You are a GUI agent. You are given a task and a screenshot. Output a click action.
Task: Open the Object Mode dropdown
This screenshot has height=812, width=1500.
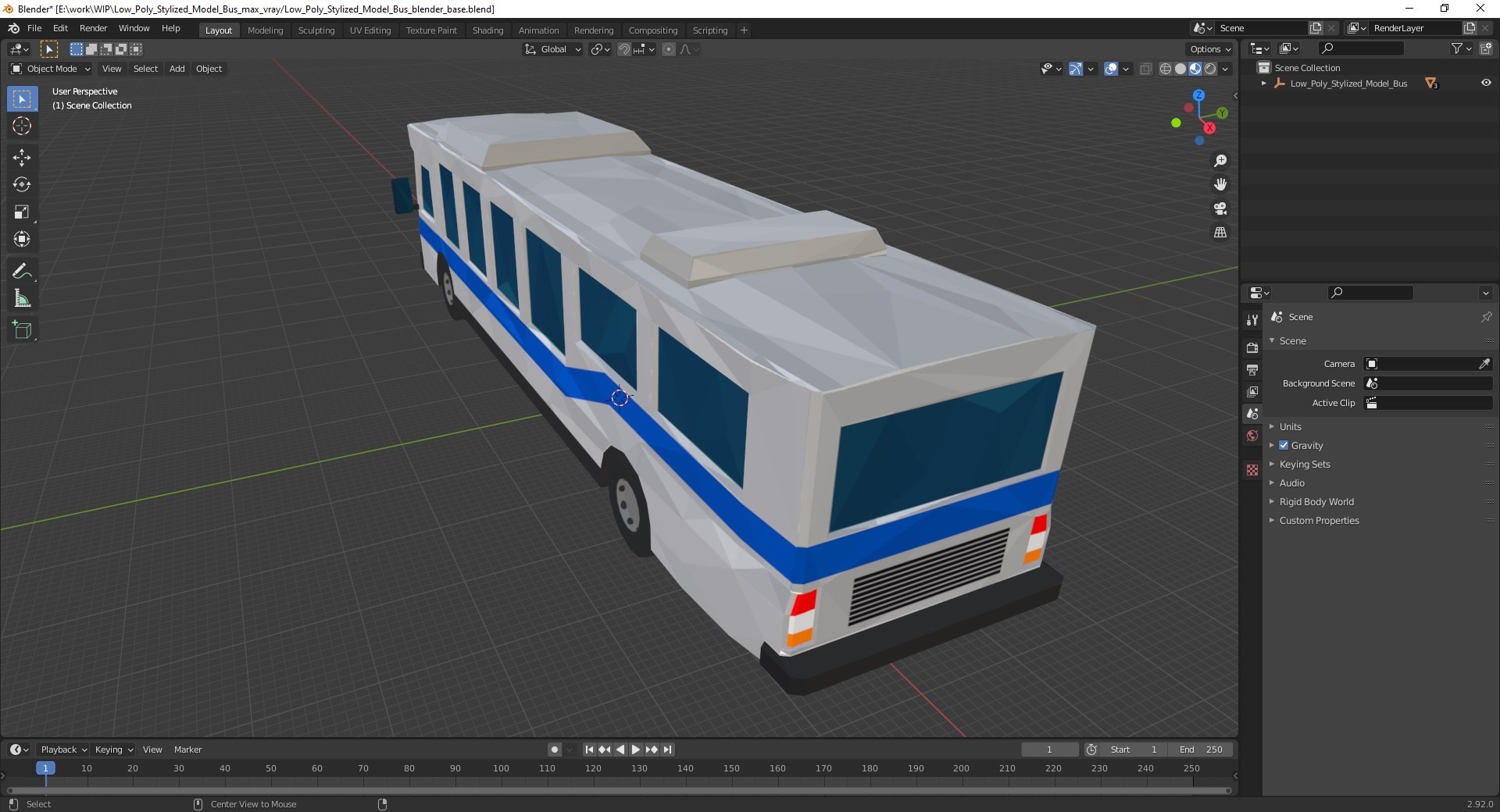[51, 69]
